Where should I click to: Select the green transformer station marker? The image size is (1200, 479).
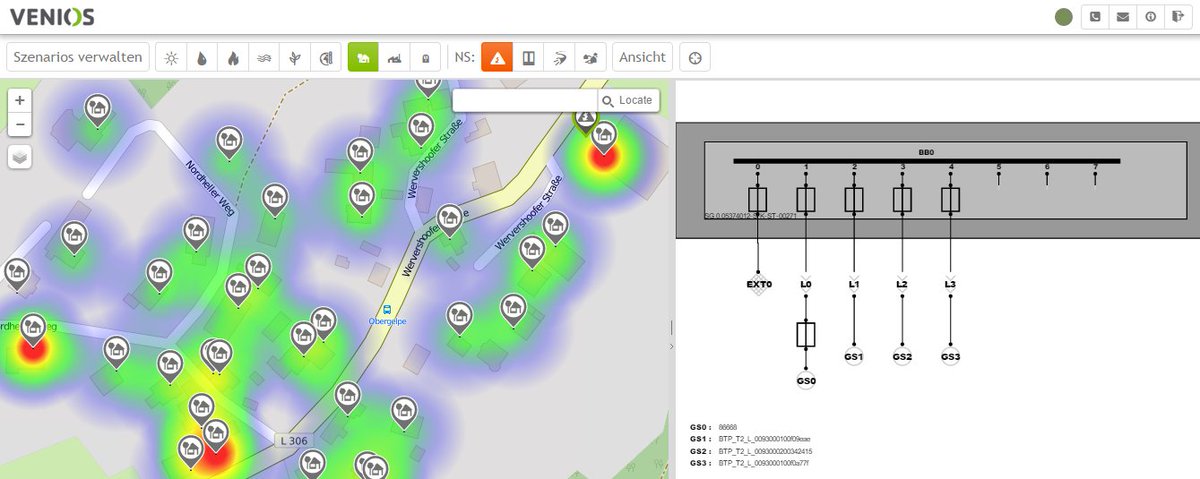pyautogui.click(x=585, y=119)
